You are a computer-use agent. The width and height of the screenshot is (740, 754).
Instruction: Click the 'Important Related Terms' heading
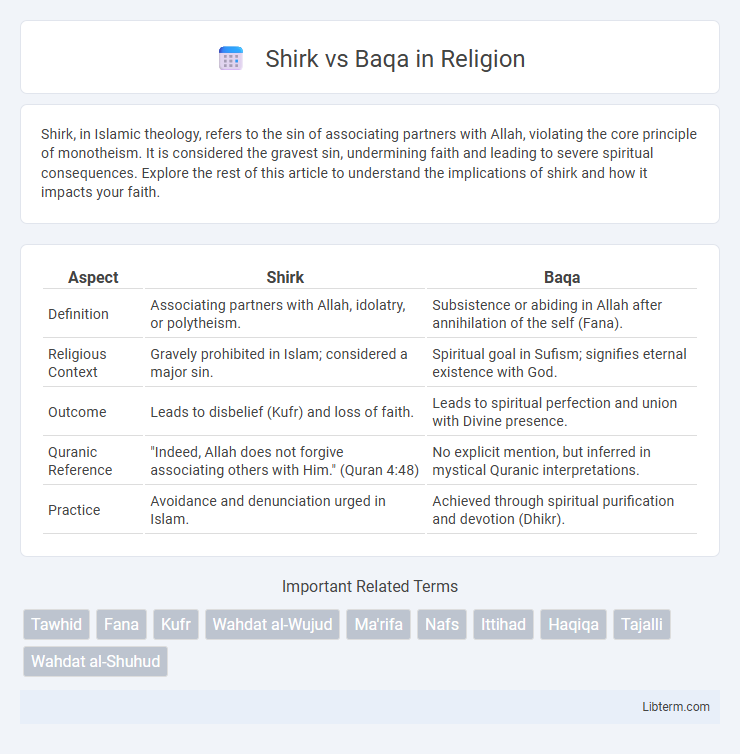click(370, 586)
